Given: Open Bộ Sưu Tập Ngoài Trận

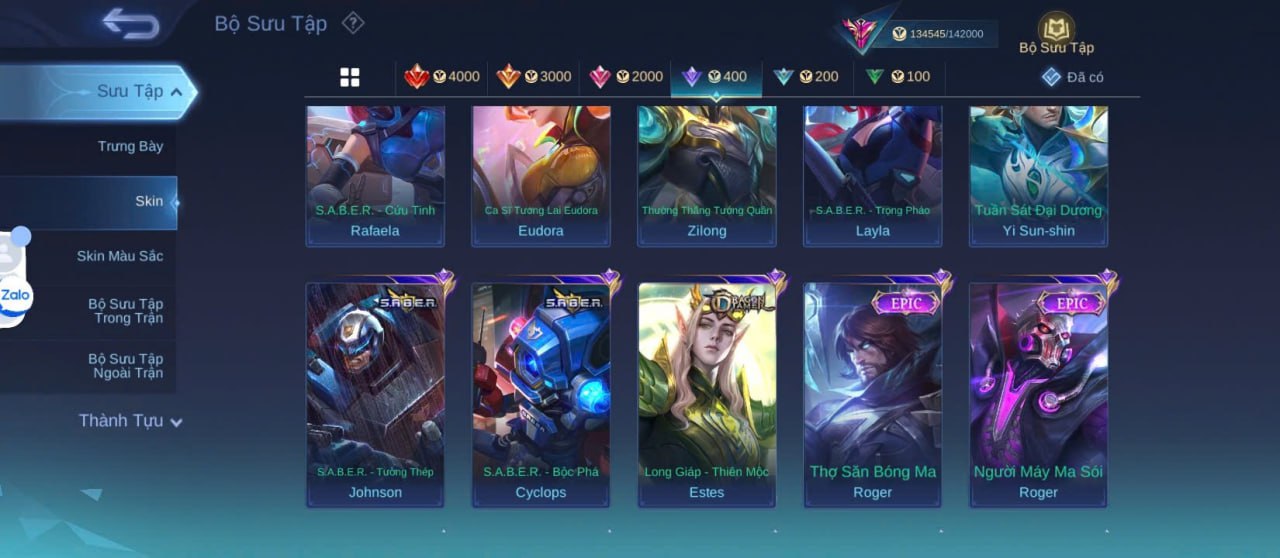Looking at the screenshot, I should click(125, 366).
